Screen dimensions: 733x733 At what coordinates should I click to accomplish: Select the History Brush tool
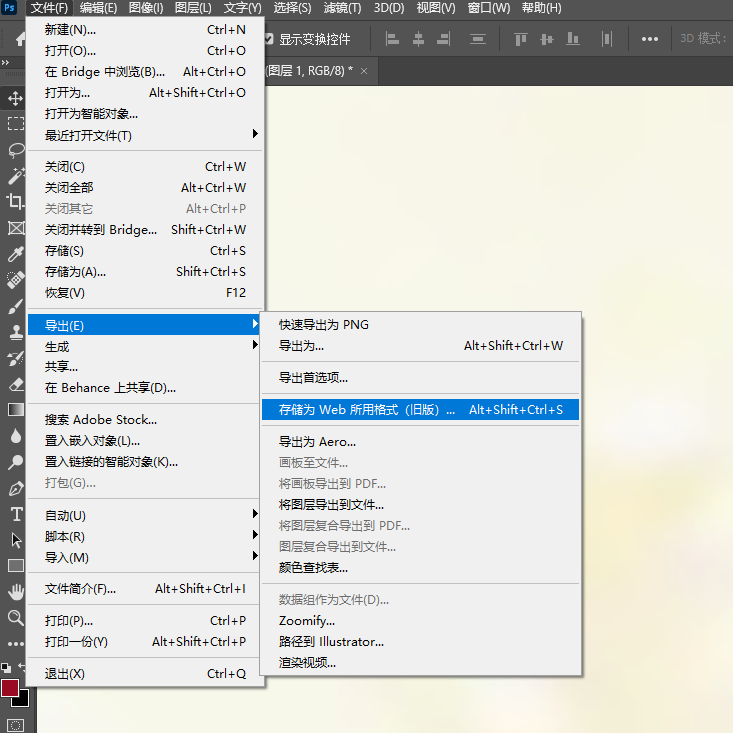pyautogui.click(x=15, y=359)
